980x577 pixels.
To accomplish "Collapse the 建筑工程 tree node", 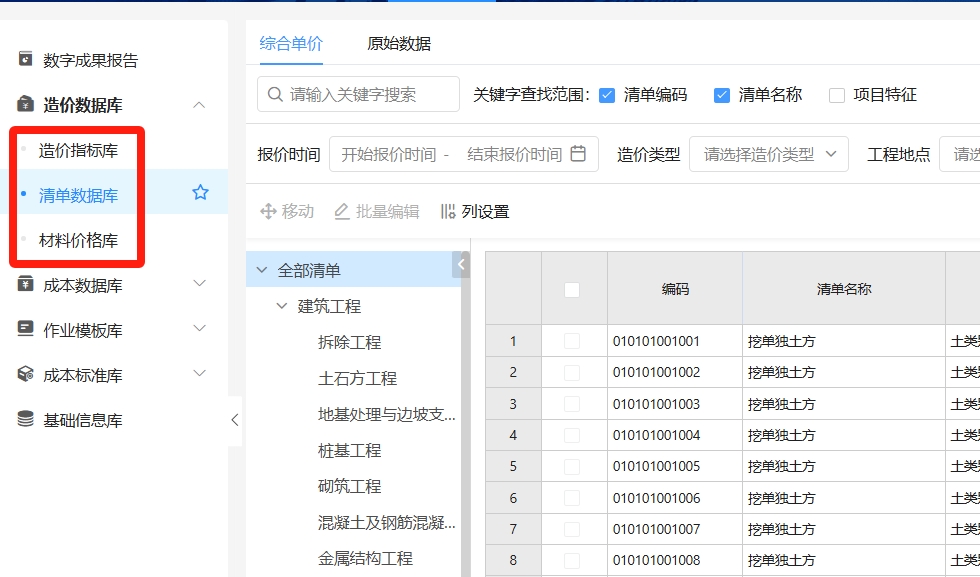I will (282, 306).
